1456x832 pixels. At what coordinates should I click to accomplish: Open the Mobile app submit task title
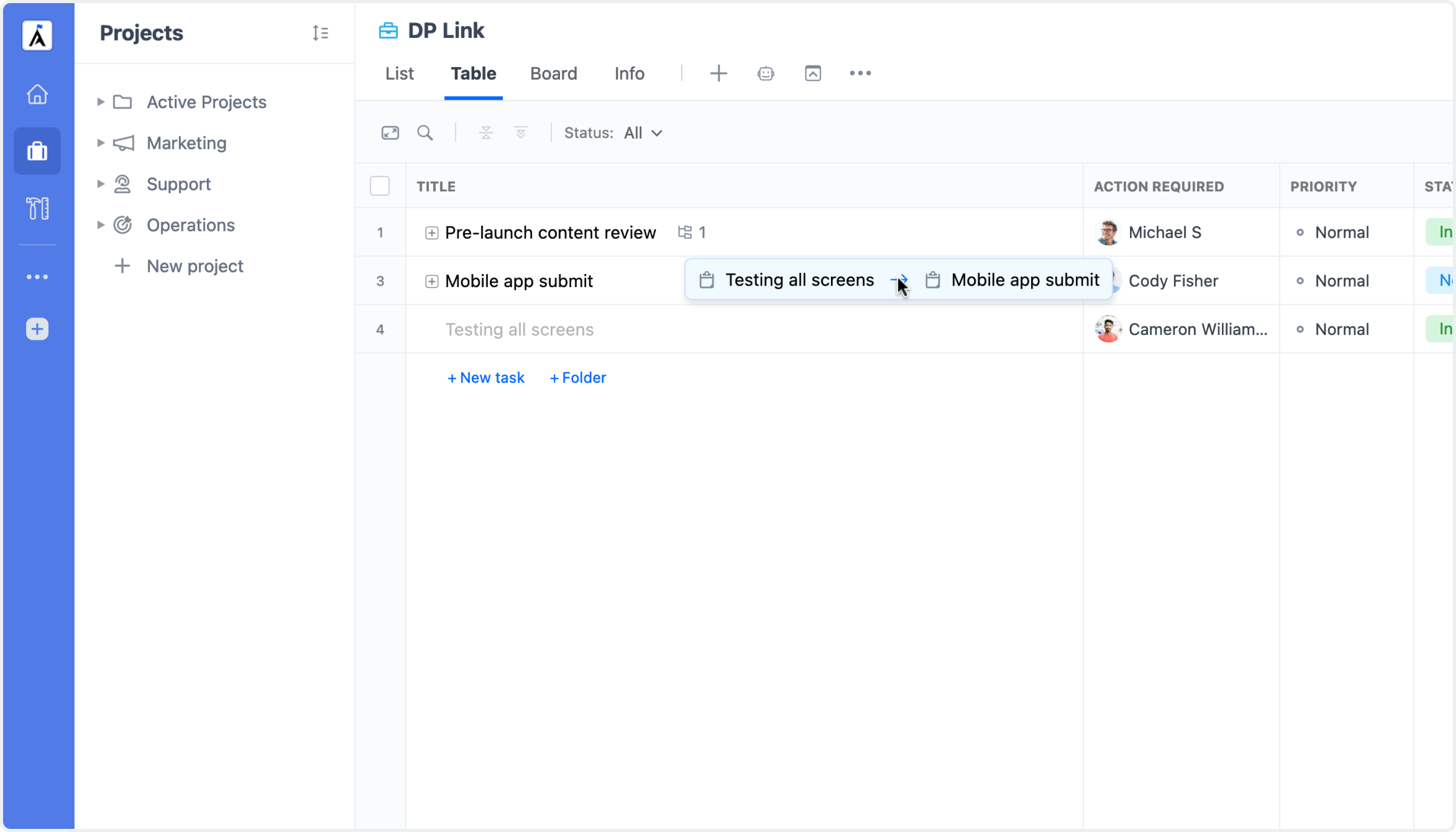point(519,281)
